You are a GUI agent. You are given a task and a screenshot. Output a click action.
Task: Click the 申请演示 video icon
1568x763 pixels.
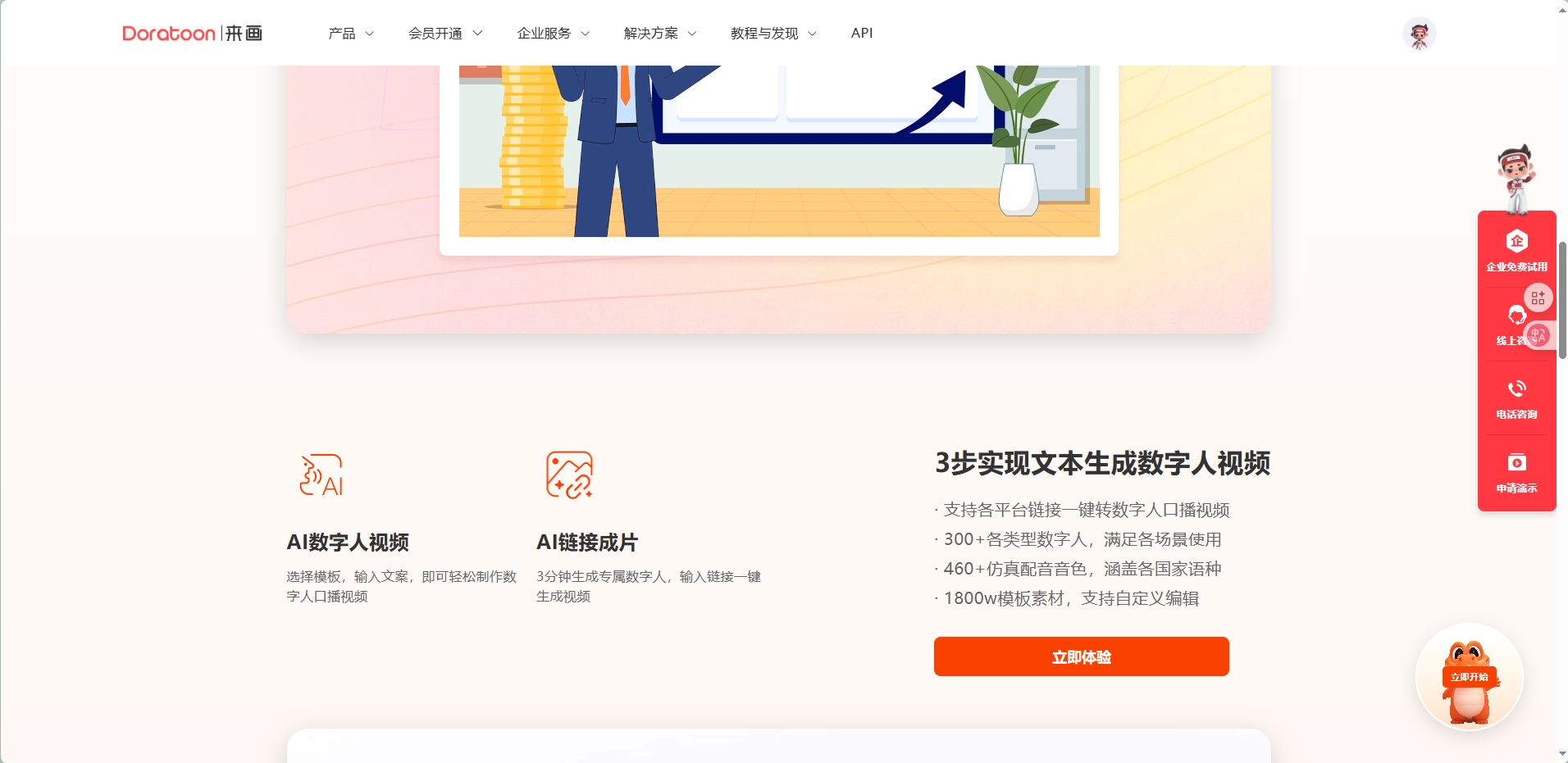(x=1516, y=462)
